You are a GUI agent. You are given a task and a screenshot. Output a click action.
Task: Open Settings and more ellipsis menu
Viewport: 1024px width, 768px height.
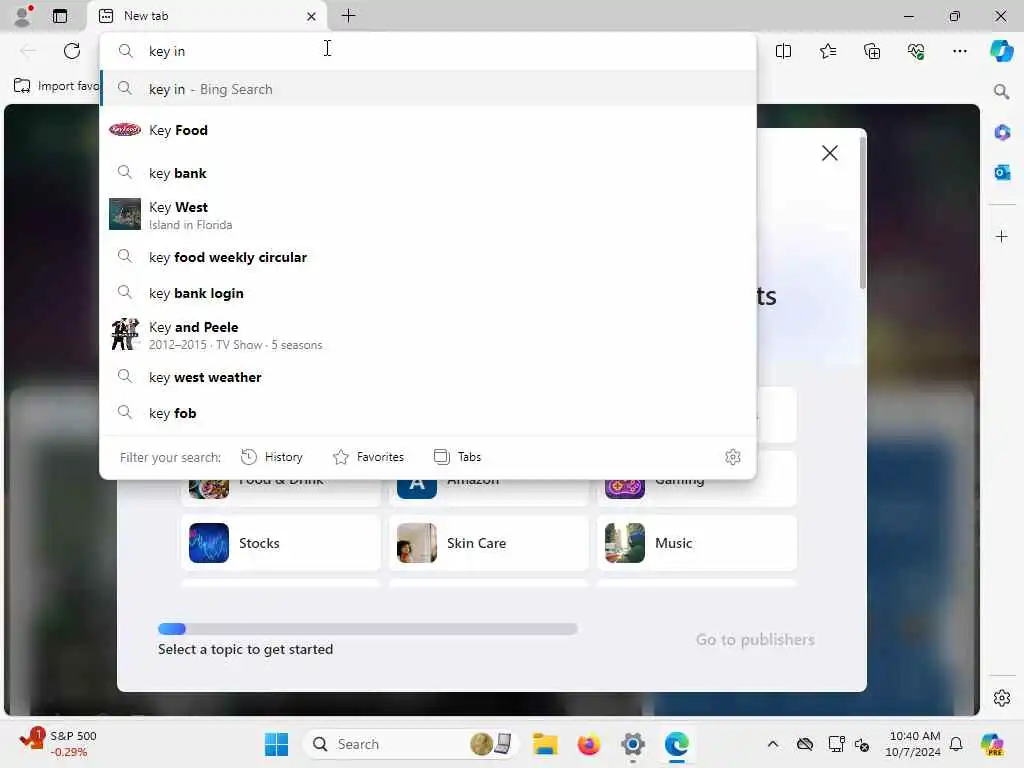pyautogui.click(x=959, y=51)
